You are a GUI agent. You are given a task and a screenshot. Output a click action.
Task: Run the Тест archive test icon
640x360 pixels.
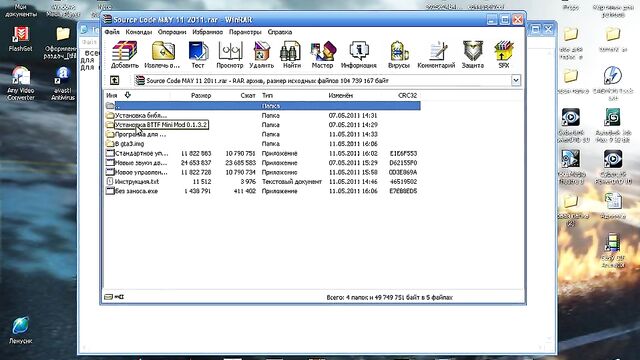(198, 55)
